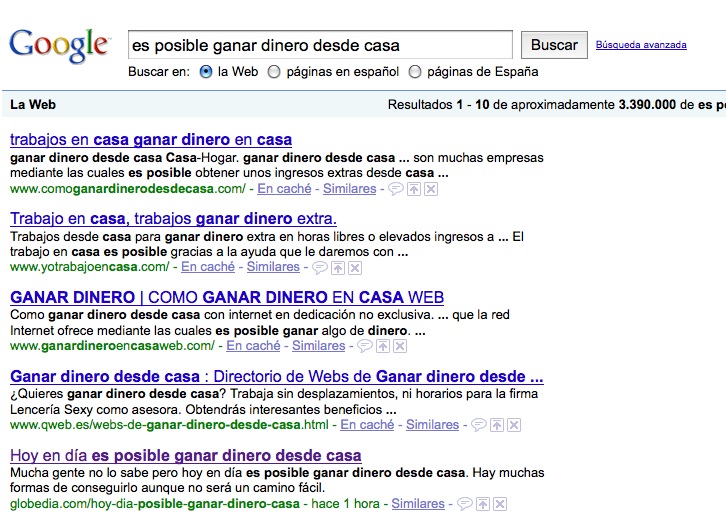Click promote arrow icon for ganardineroencasaweb.com result
This screenshot has width=726, height=519.
pos(383,346)
